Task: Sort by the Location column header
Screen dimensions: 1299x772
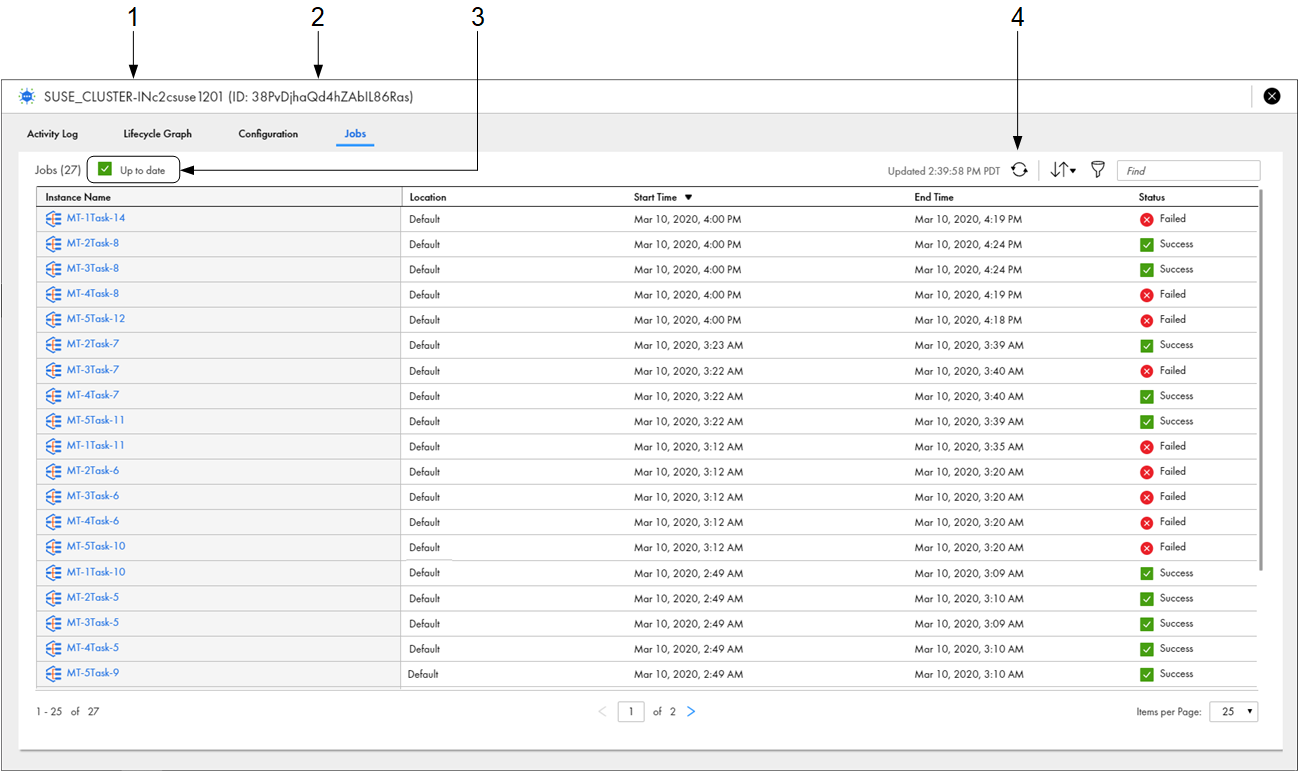Action: coord(428,197)
